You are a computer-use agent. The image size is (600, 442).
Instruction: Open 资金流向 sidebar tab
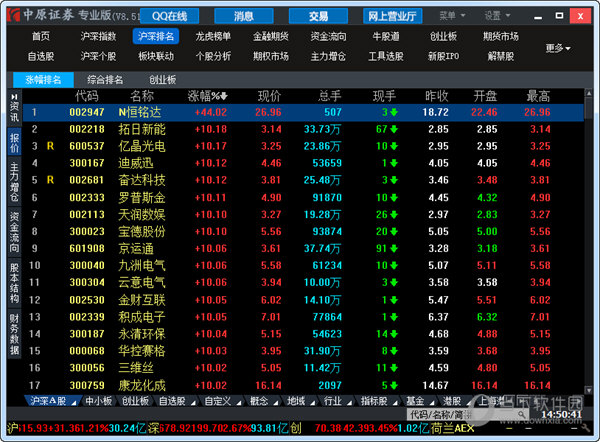tap(15, 232)
